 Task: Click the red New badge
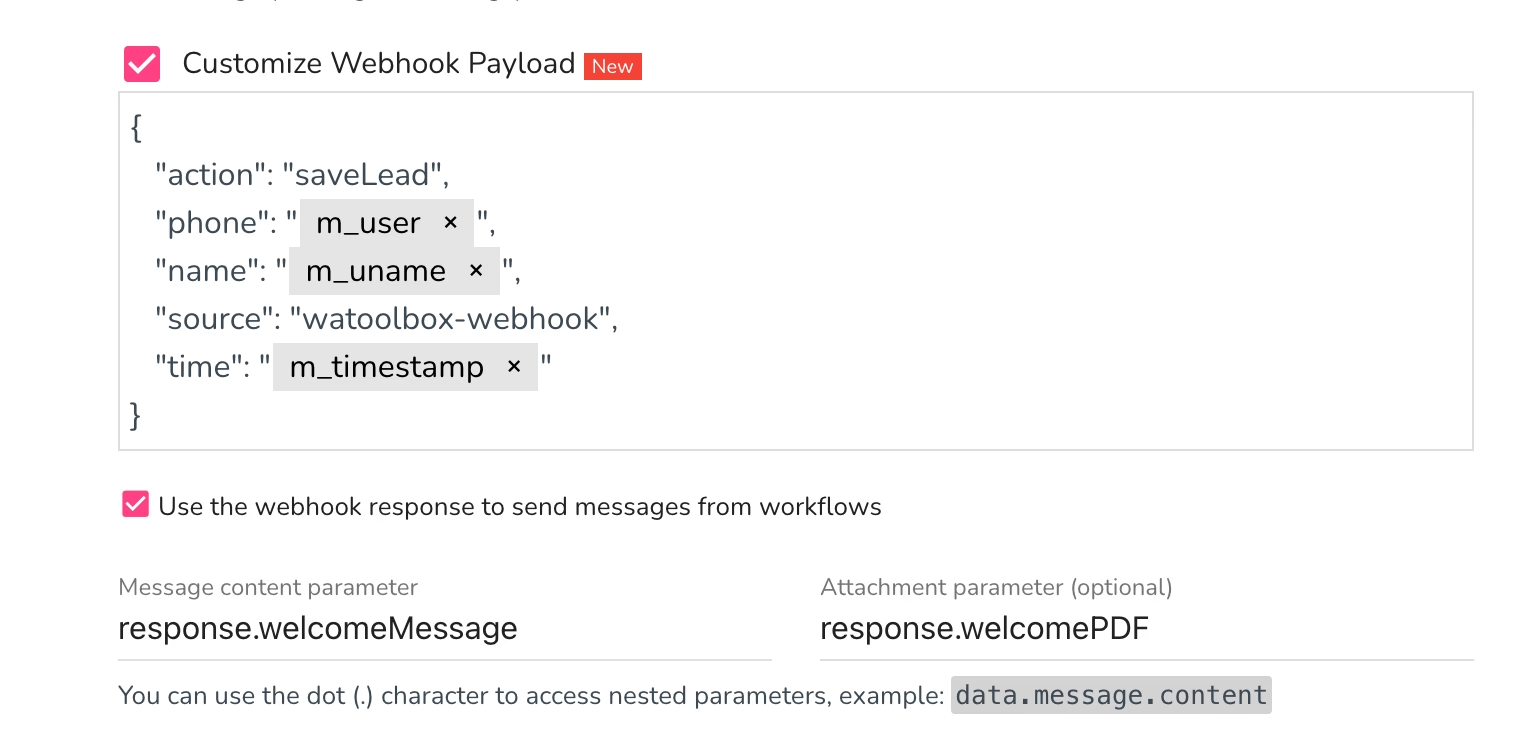tap(612, 66)
